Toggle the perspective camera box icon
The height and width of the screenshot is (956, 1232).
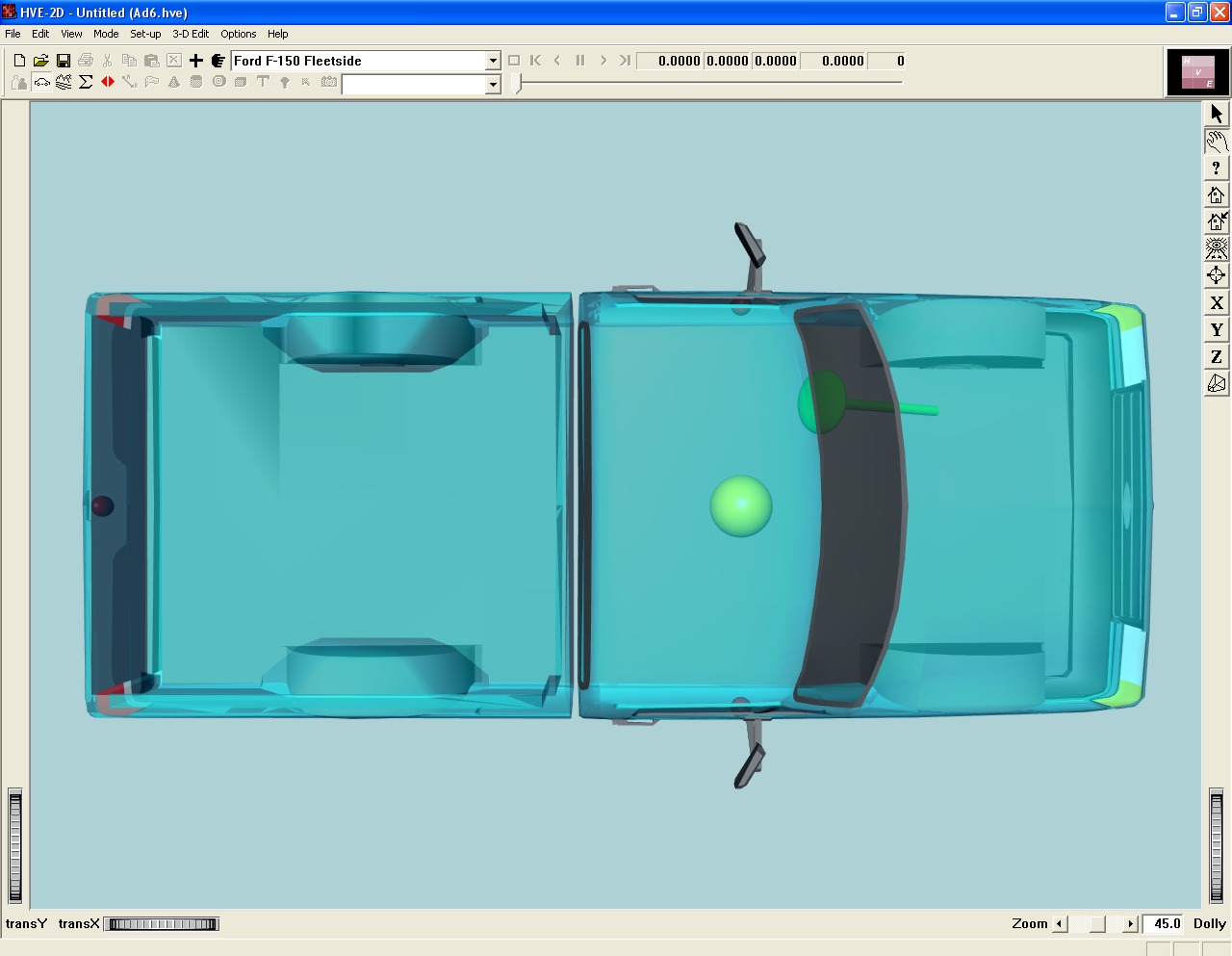pyautogui.click(x=1217, y=384)
